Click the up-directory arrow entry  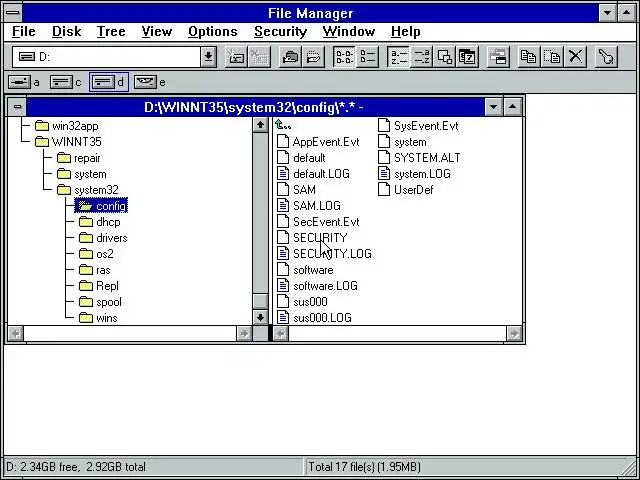pos(283,125)
